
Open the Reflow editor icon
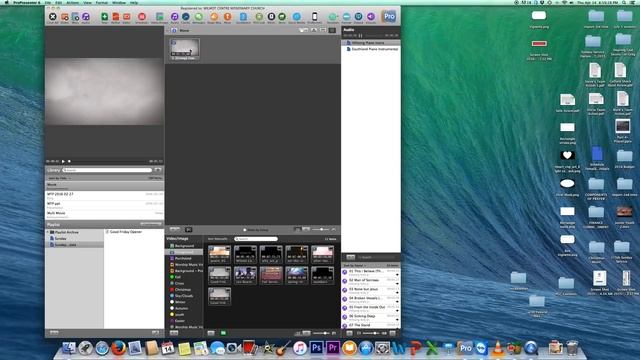click(x=116, y=17)
